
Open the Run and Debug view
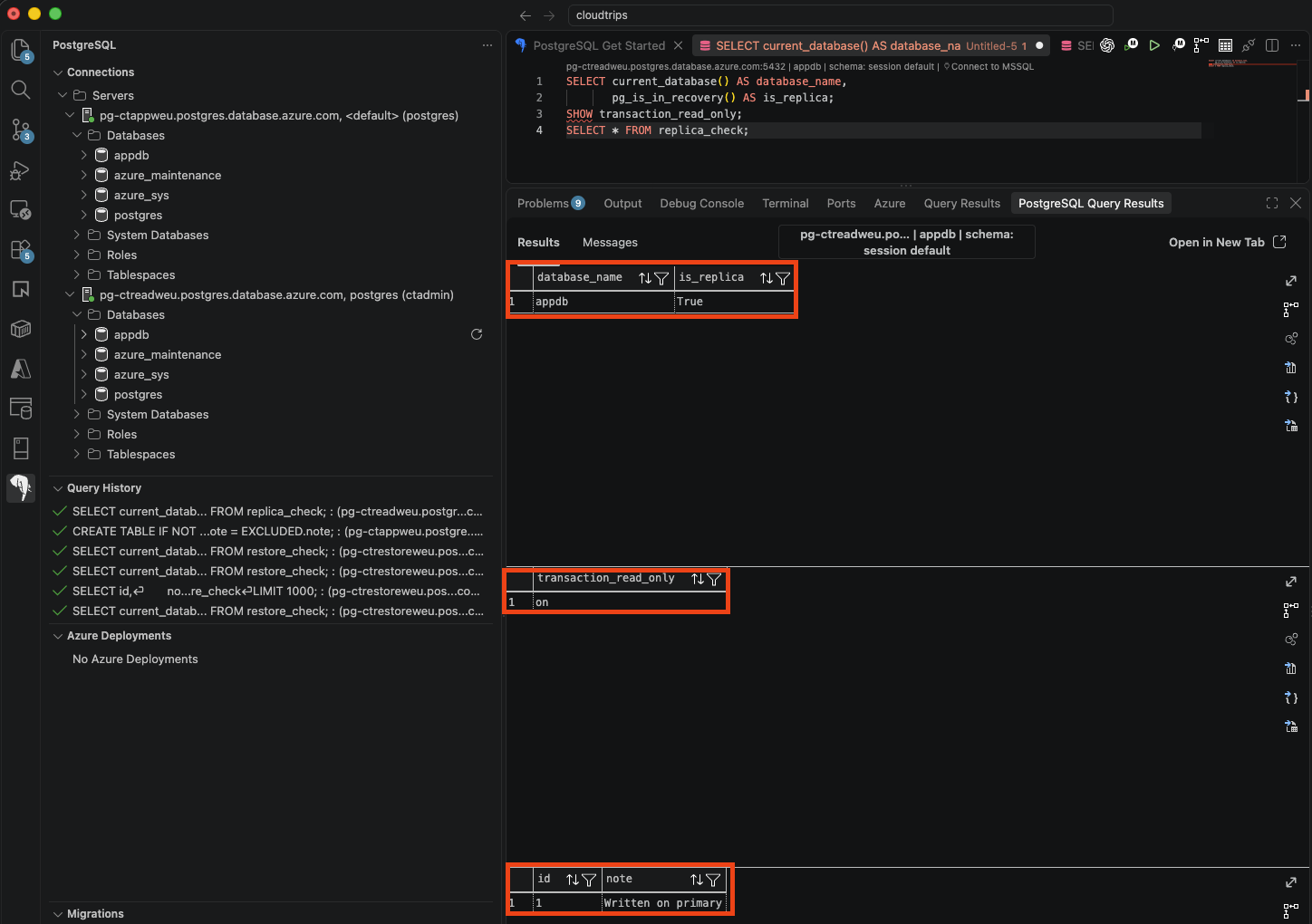point(20,169)
